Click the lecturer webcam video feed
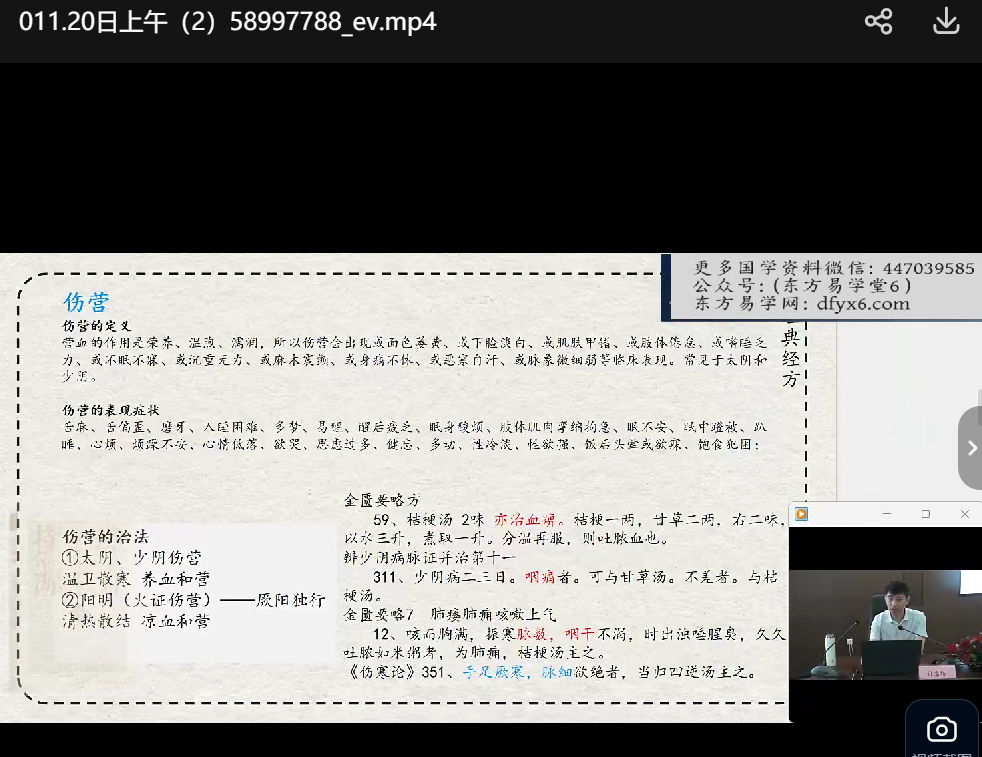This screenshot has height=757, width=982. [x=885, y=624]
